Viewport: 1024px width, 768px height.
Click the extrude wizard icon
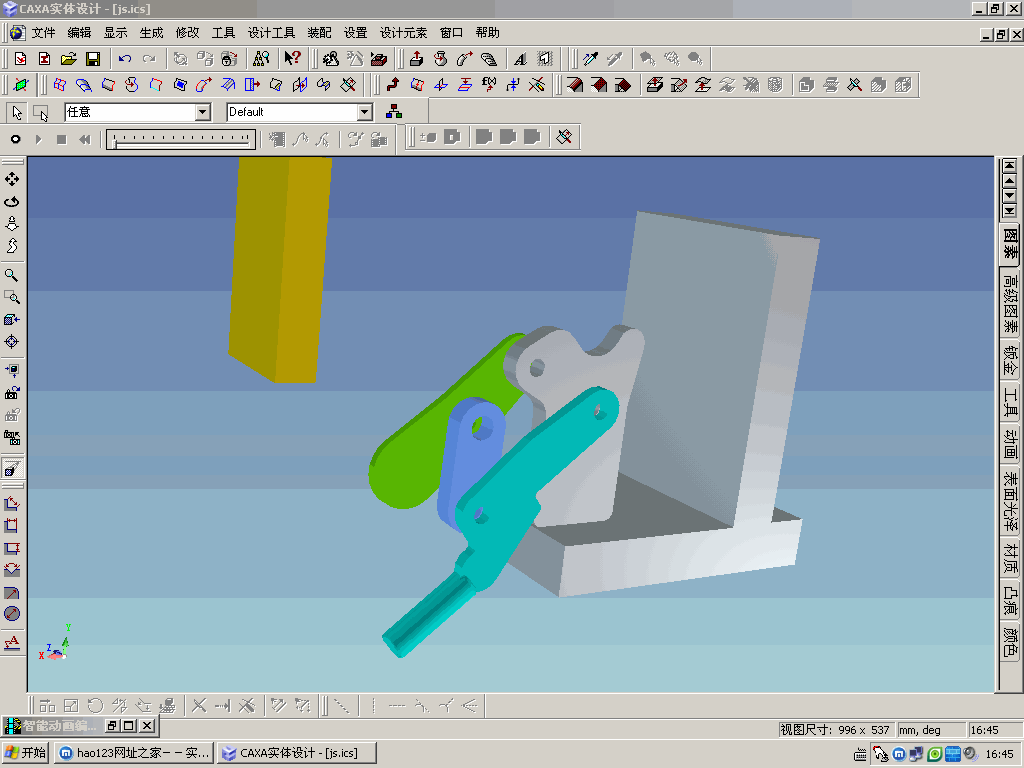tap(417, 59)
